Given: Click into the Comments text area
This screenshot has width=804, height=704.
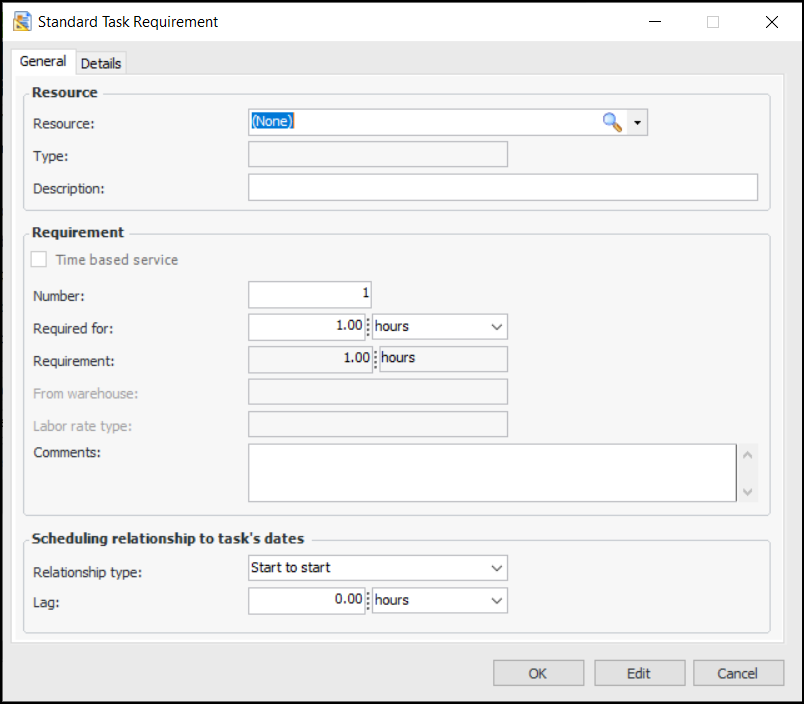Looking at the screenshot, I should [491, 472].
